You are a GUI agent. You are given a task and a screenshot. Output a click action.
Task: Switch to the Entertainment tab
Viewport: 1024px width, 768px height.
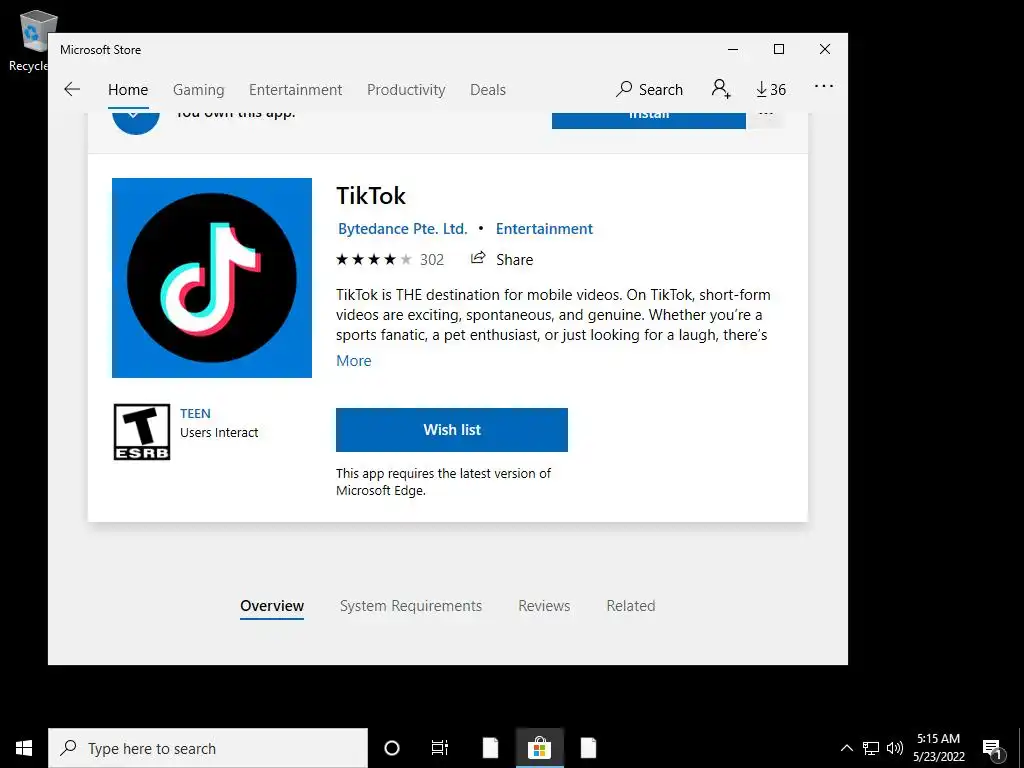[295, 89]
